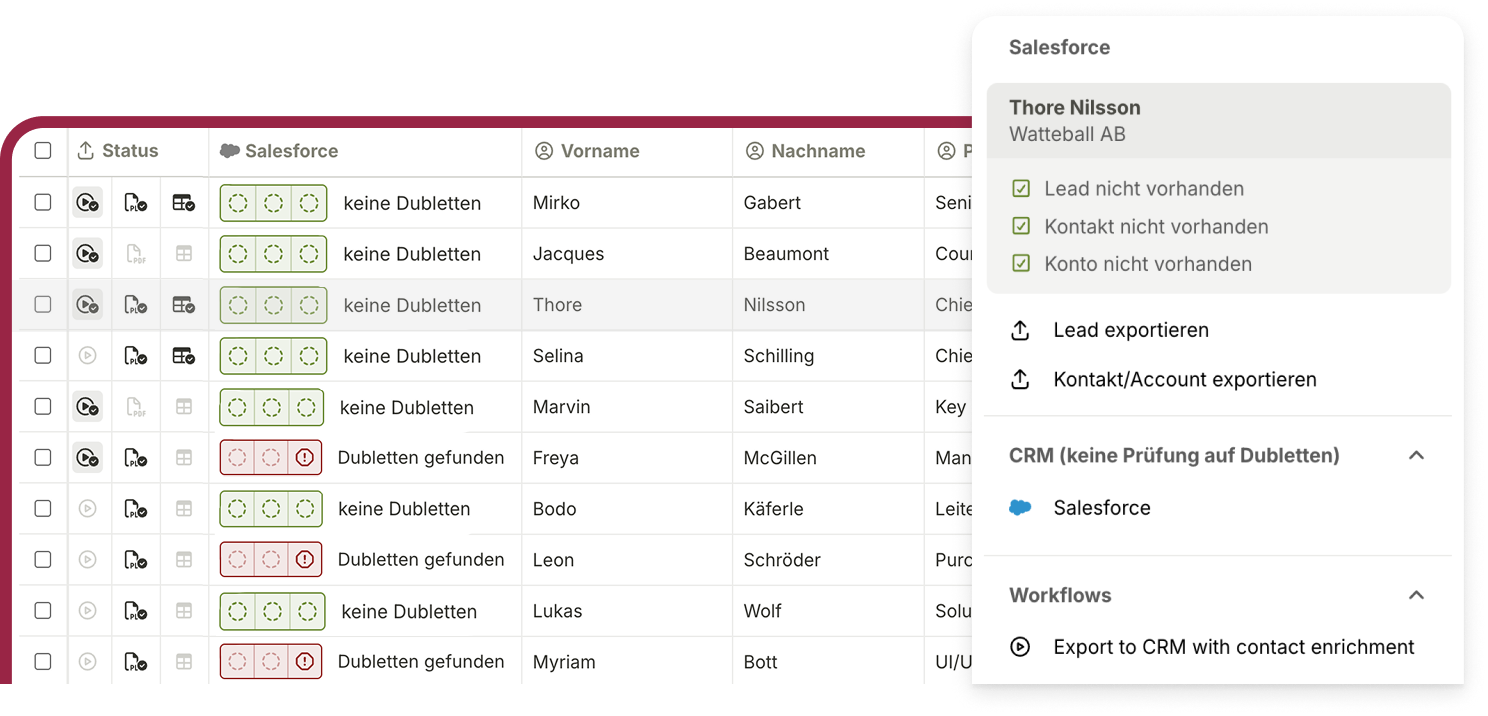The image size is (1488, 716).
Task: Click the greyed PDF icon in Jacques' row
Action: [135, 254]
